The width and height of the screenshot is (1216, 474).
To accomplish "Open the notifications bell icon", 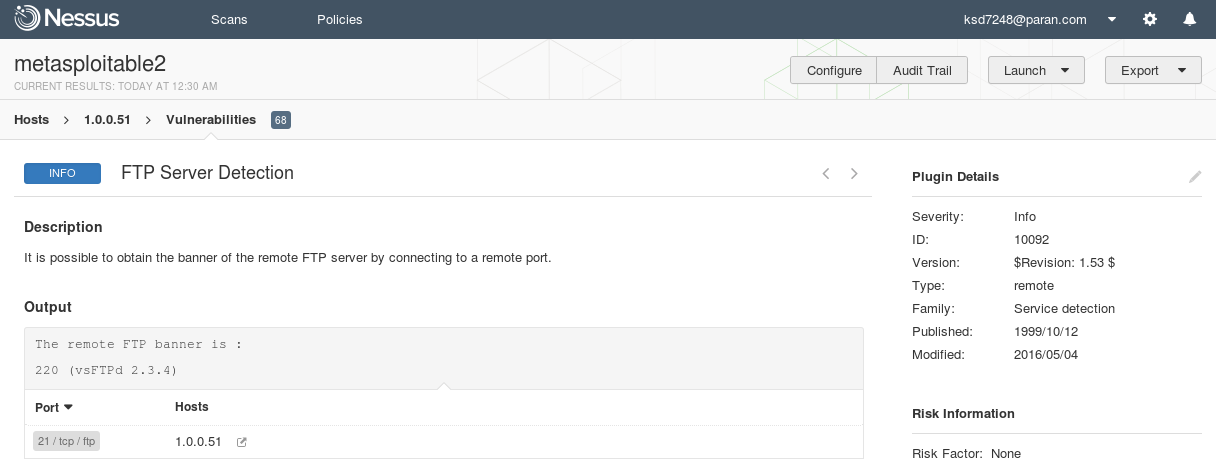I will [x=1189, y=19].
